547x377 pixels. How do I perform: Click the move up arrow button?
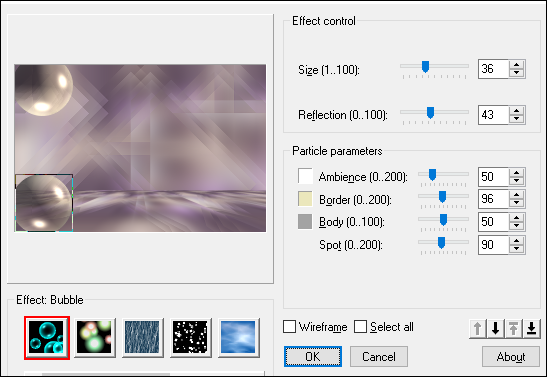(478, 329)
